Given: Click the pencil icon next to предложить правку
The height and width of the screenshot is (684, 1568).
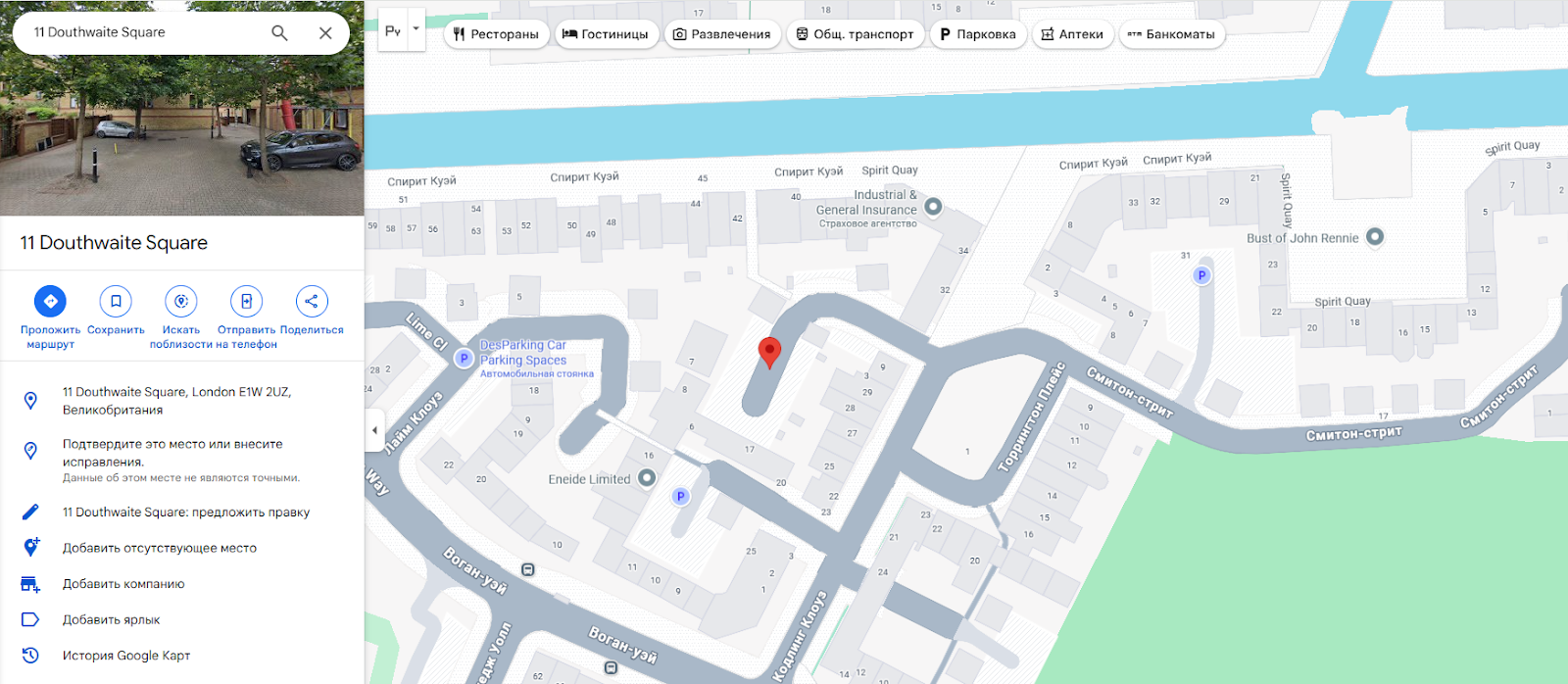Looking at the screenshot, I should (30, 512).
